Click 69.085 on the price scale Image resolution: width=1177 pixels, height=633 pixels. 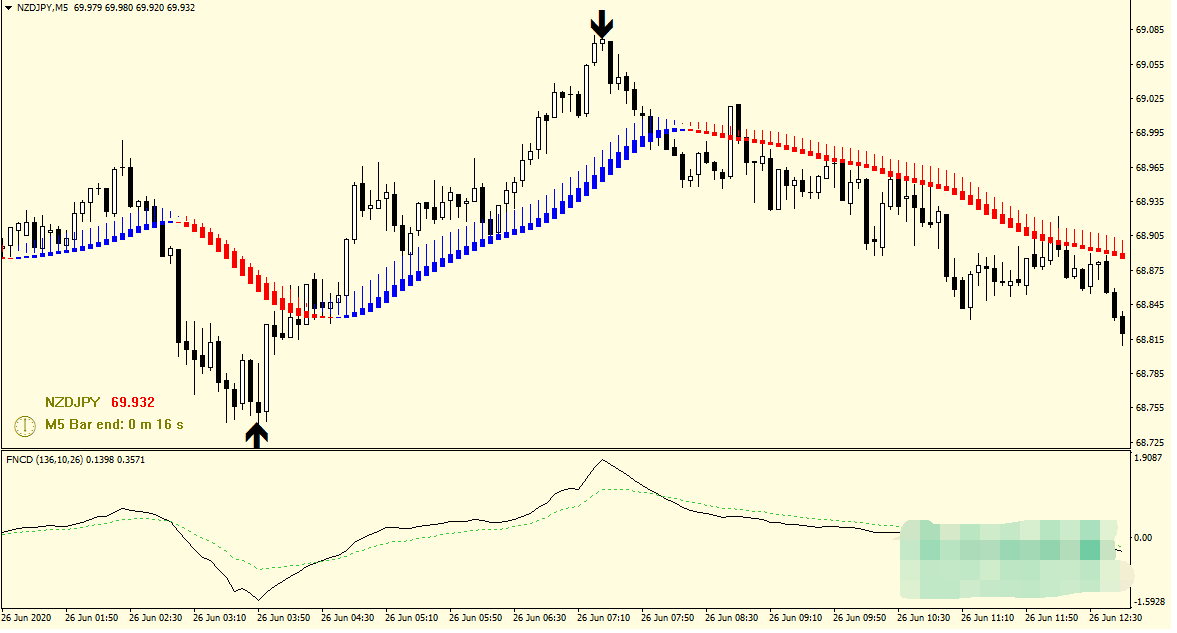(1149, 30)
